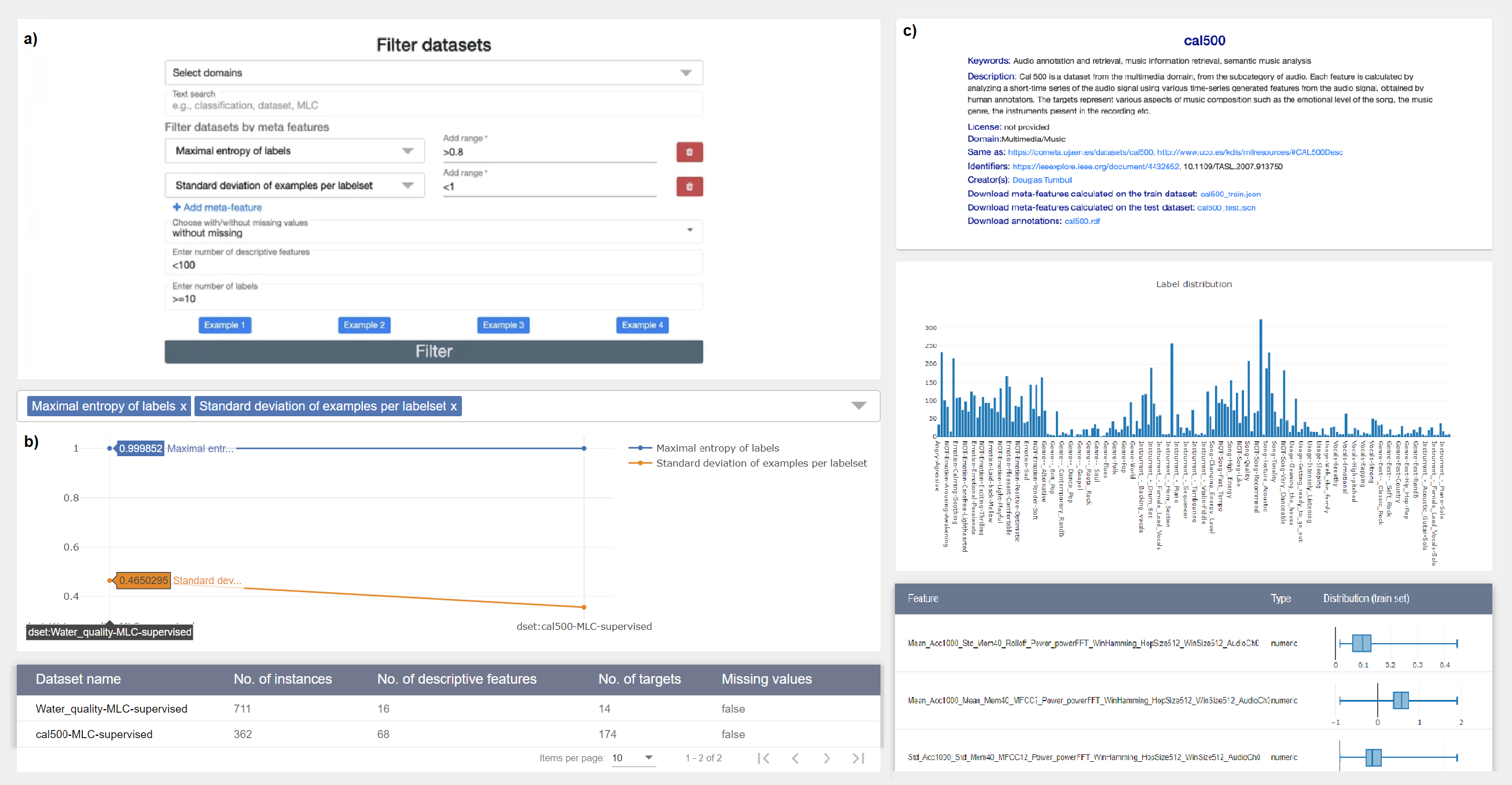The image size is (1512, 785).
Task: Open the uco.es CAL500Desc resource link
Action: (x=1250, y=152)
